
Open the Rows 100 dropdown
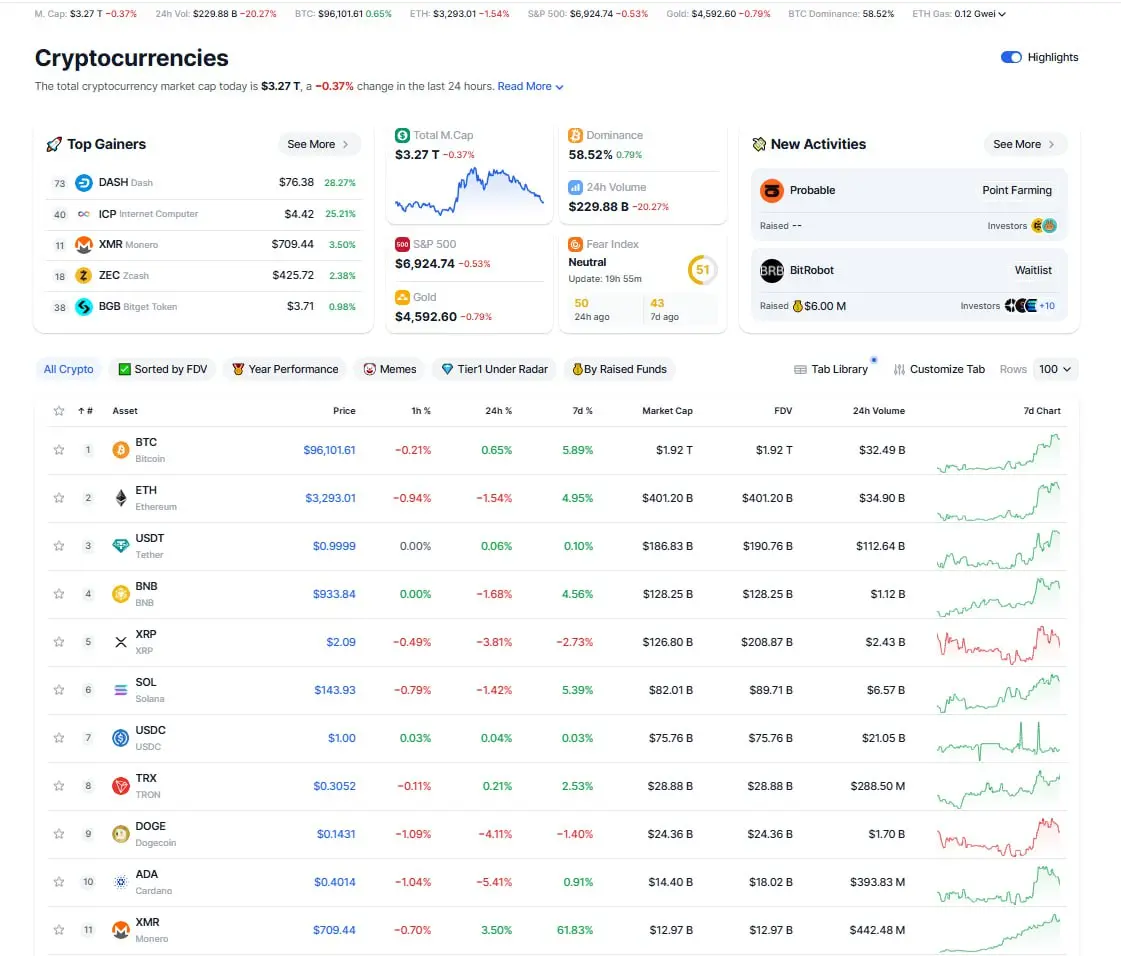[x=1055, y=369]
